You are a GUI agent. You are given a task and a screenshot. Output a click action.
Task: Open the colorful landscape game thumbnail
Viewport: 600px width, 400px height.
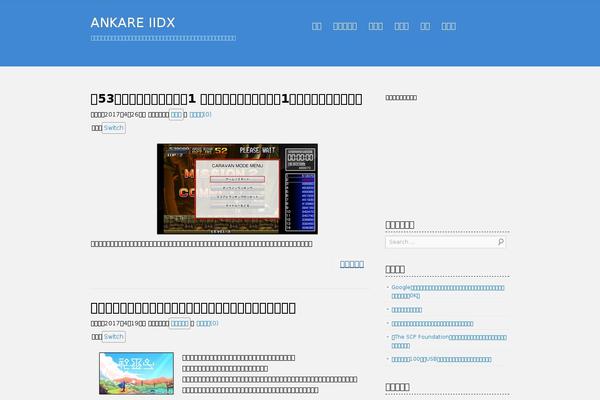[x=136, y=373]
